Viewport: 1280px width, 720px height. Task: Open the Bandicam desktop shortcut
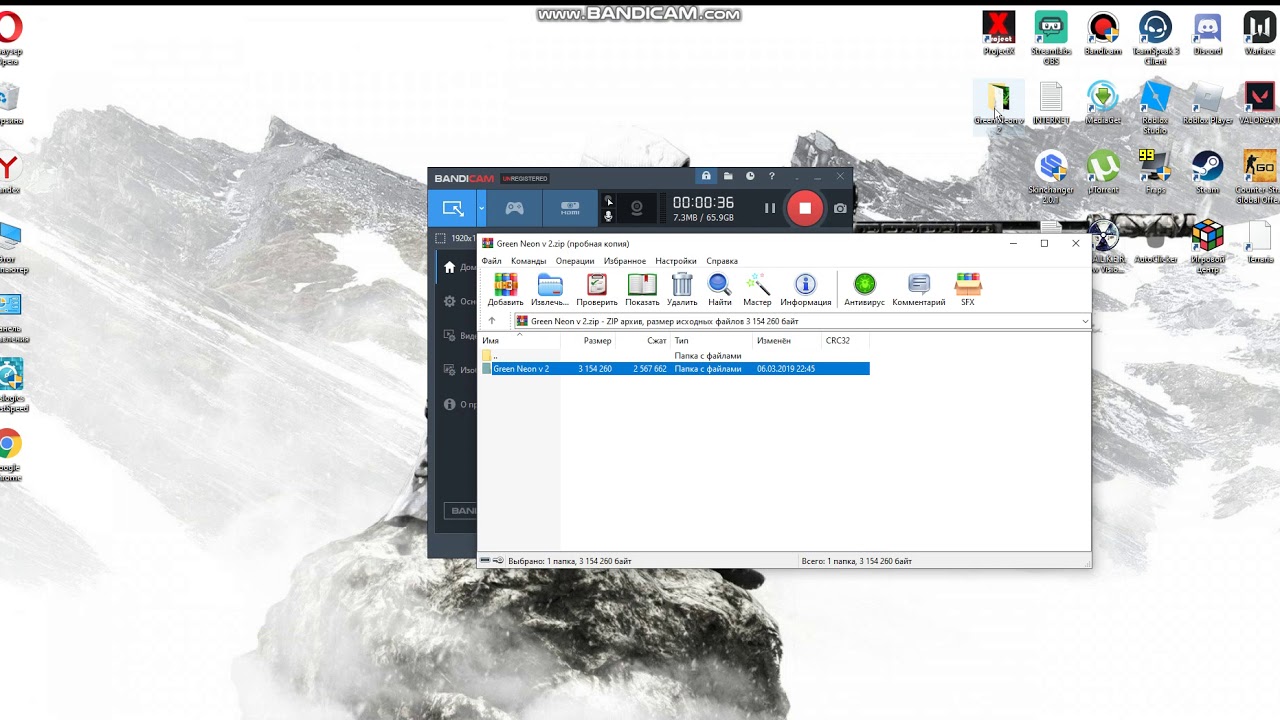pyautogui.click(x=1103, y=33)
